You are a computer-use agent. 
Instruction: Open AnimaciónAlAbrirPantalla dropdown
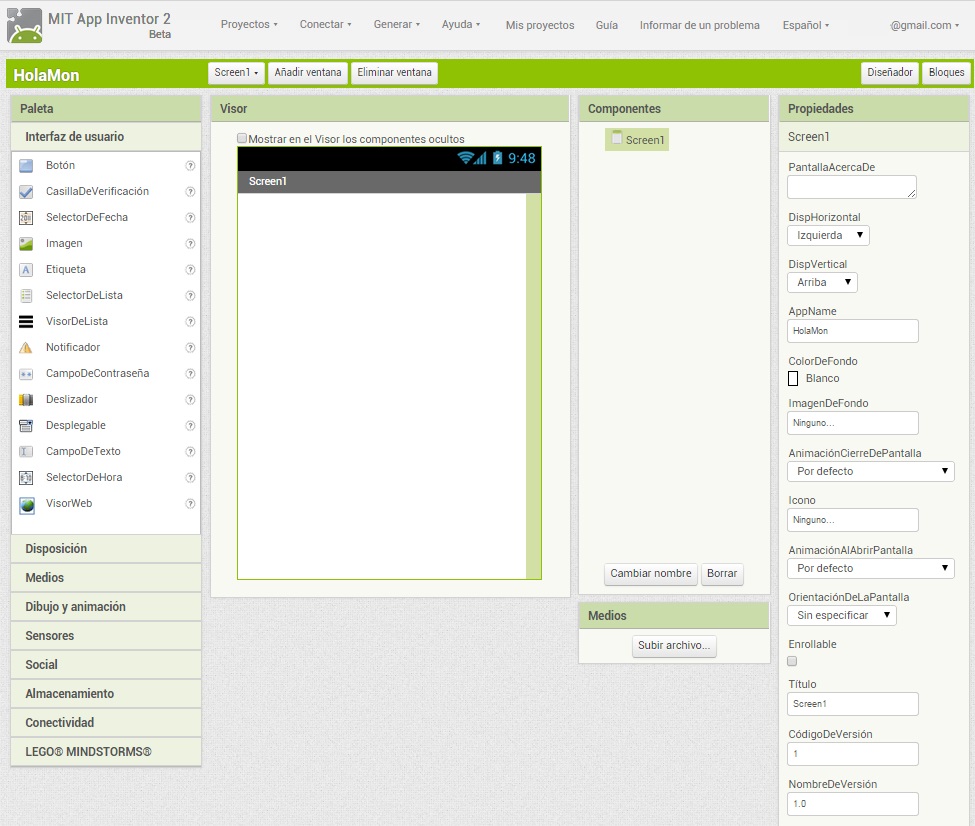[871, 568]
